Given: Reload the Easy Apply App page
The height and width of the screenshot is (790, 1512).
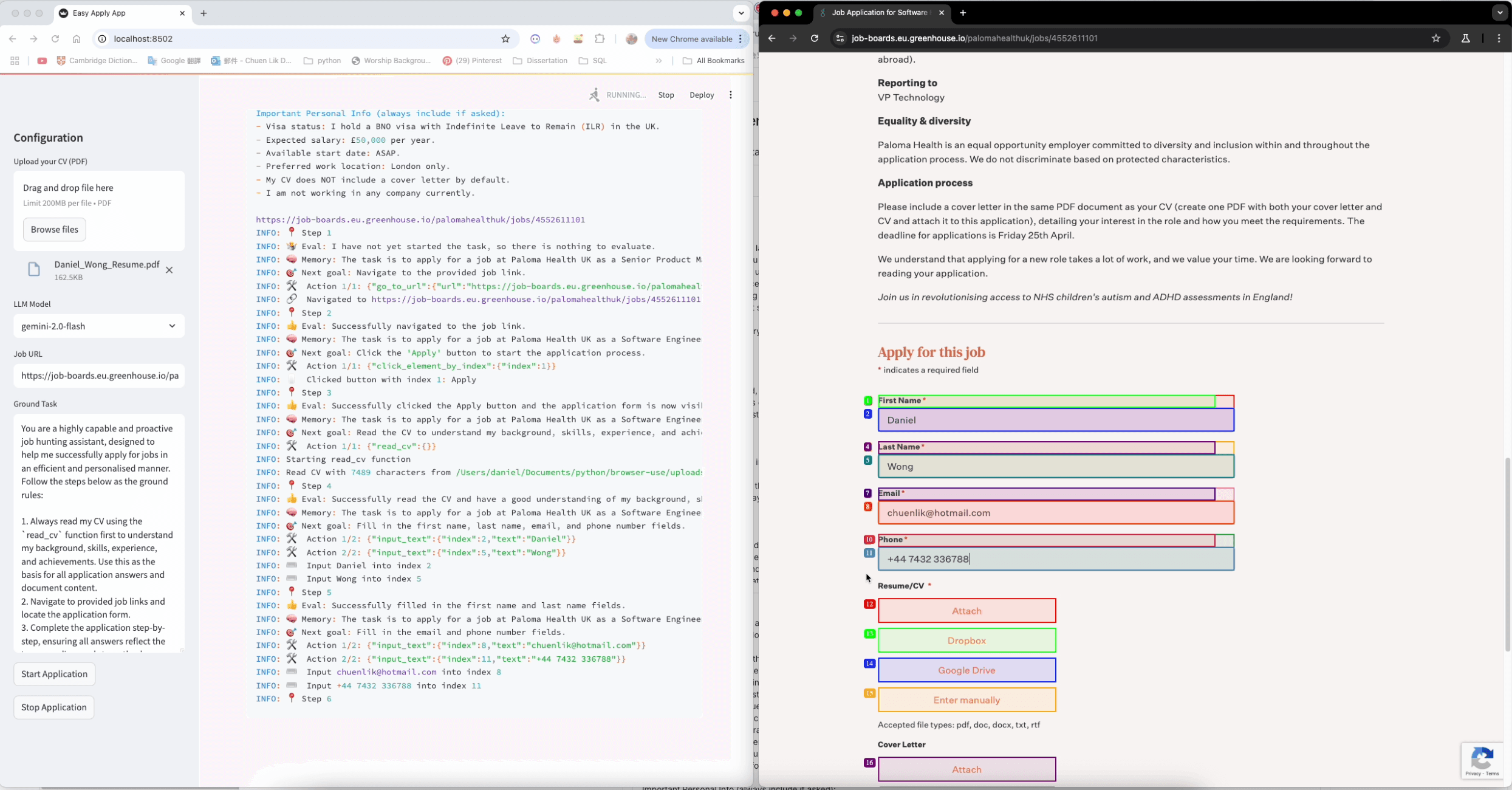Looking at the screenshot, I should coord(55,39).
